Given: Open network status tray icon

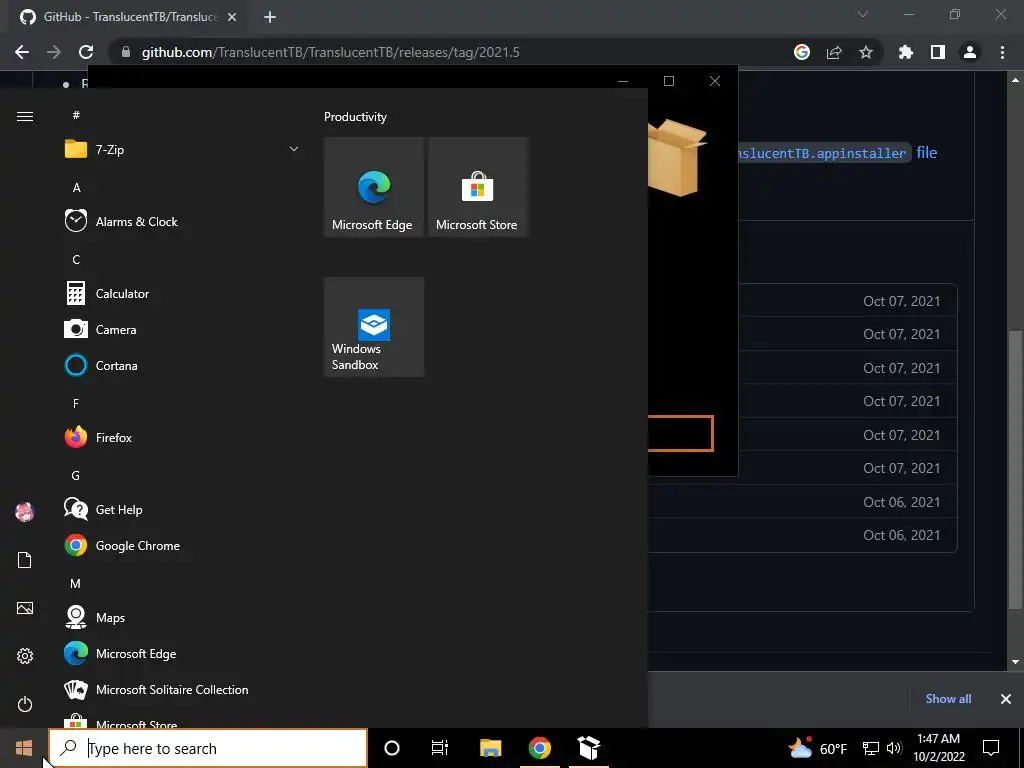Looking at the screenshot, I should coord(871,748).
